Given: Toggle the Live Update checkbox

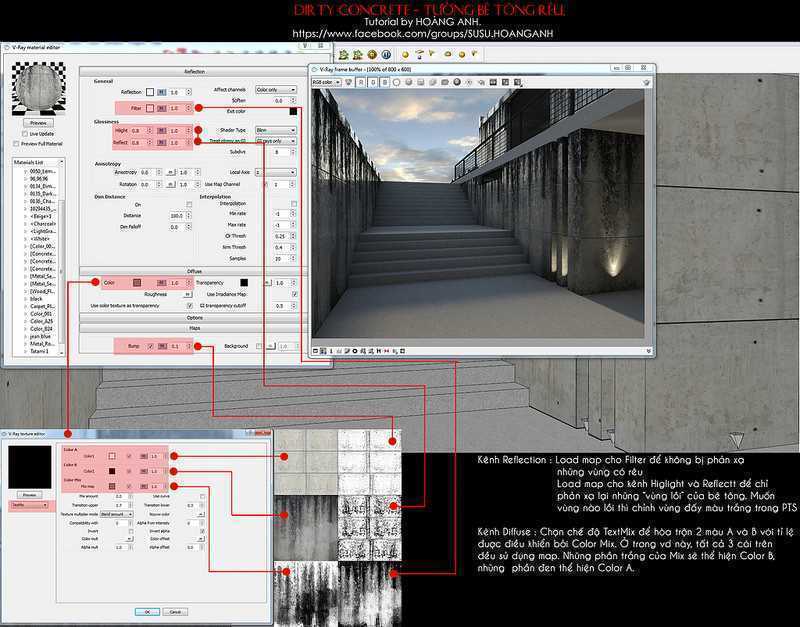Looking at the screenshot, I should click(24, 134).
